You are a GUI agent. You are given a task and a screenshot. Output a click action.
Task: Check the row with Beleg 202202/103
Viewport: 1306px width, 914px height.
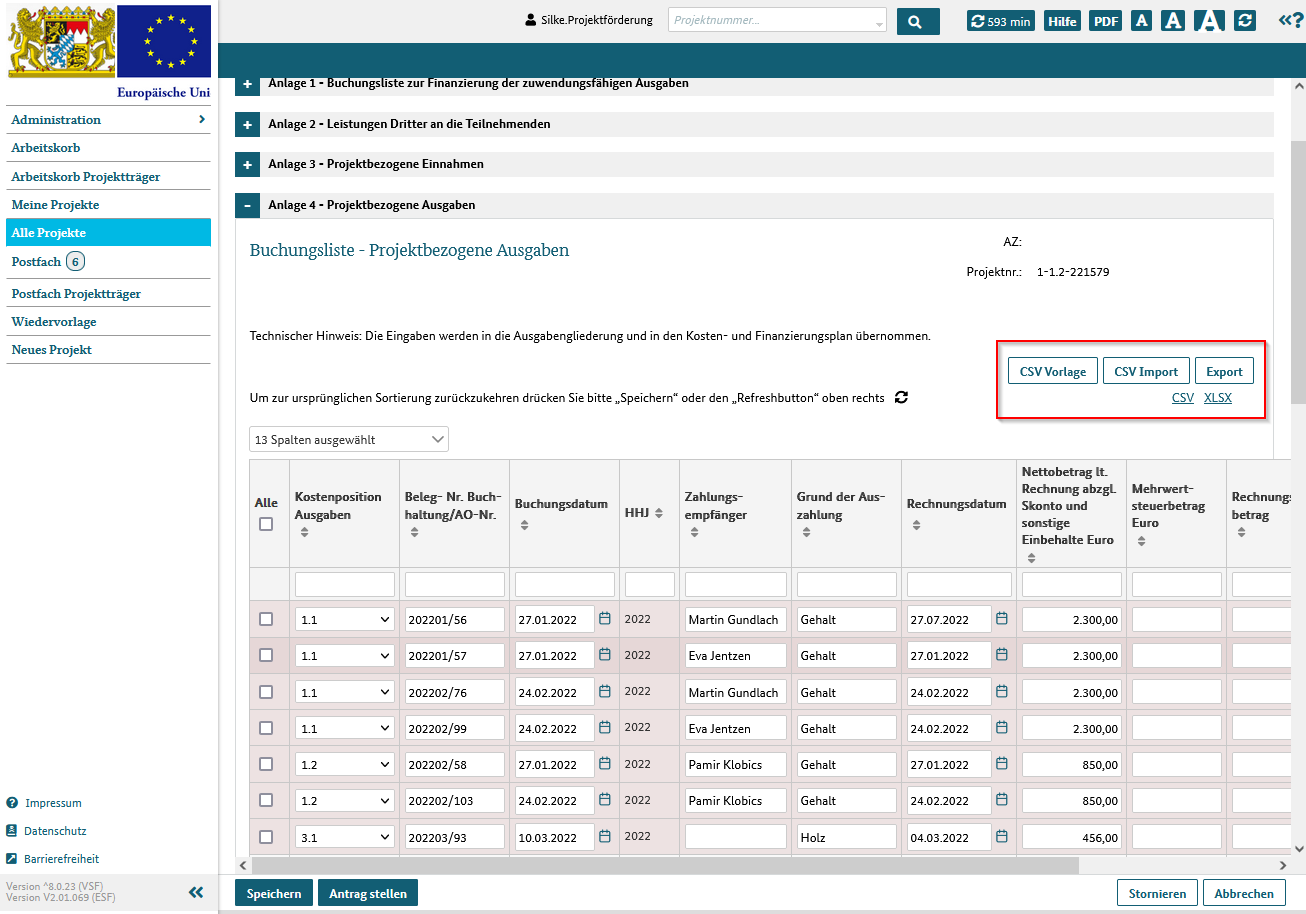(266, 800)
